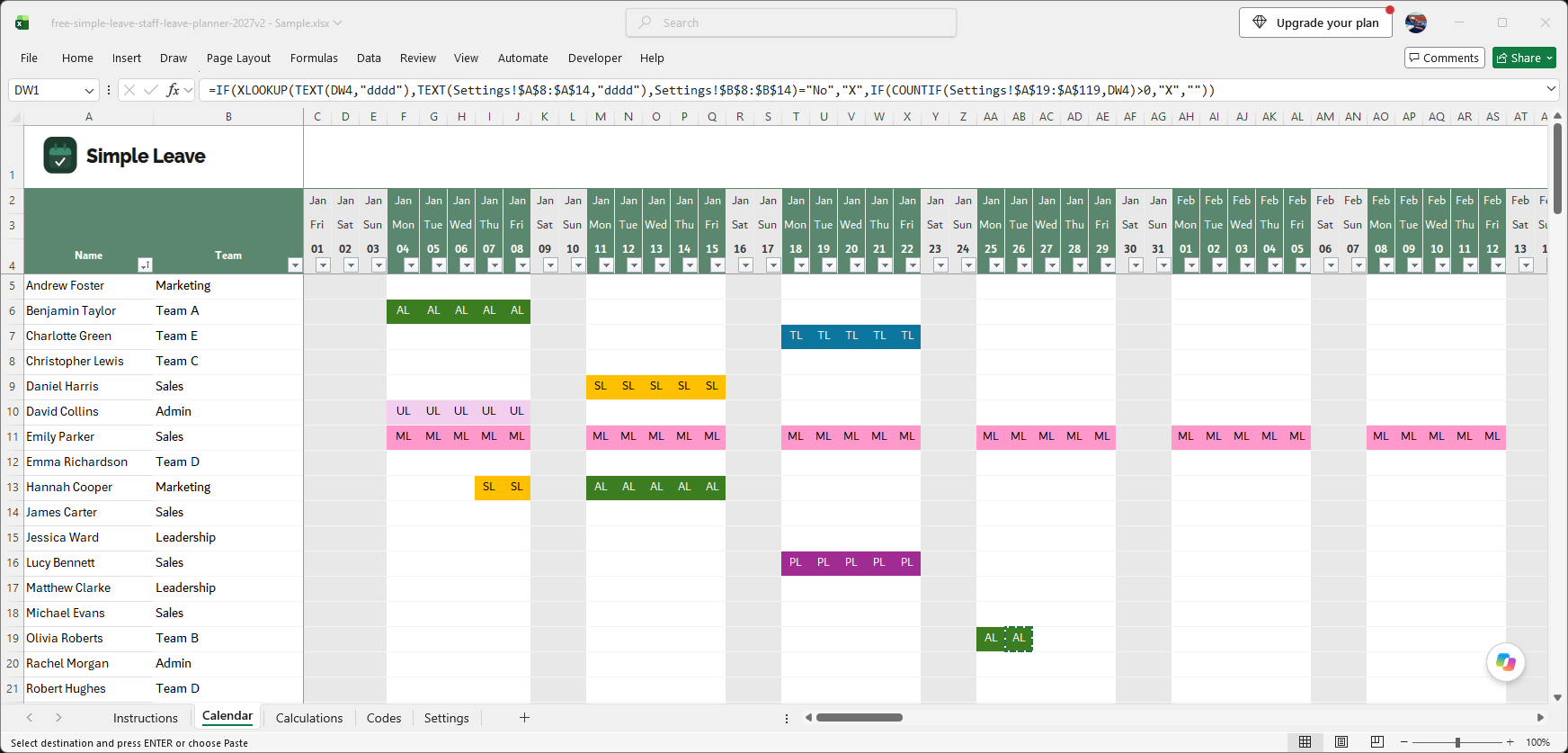Expand the Name Box dropdown arrow
Screen dimensions: 1568x753
(x=89, y=90)
